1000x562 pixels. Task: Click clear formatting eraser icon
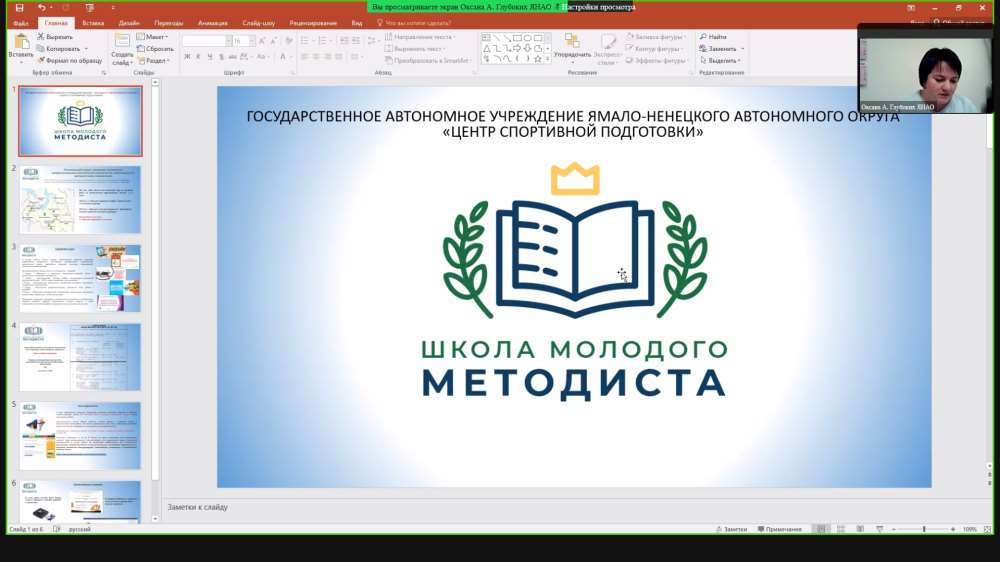point(289,41)
